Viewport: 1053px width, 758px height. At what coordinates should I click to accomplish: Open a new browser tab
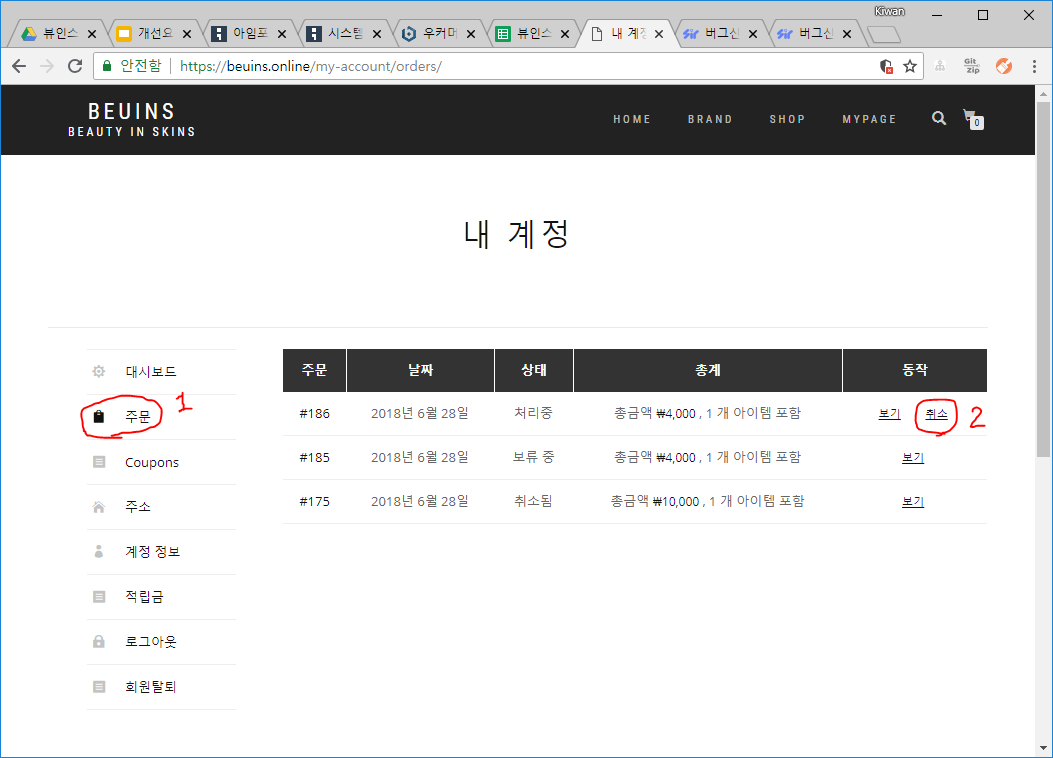[x=884, y=34]
